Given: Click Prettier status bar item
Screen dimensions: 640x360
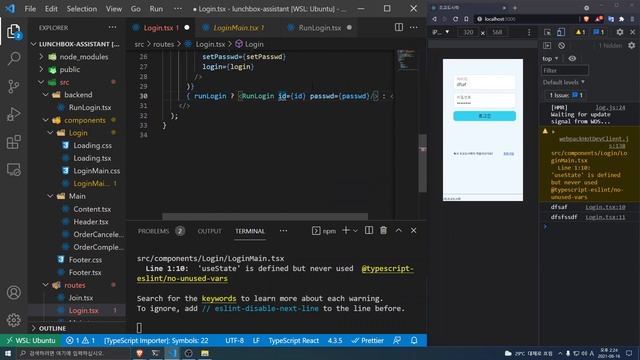Looking at the screenshot, I should [x=367, y=340].
